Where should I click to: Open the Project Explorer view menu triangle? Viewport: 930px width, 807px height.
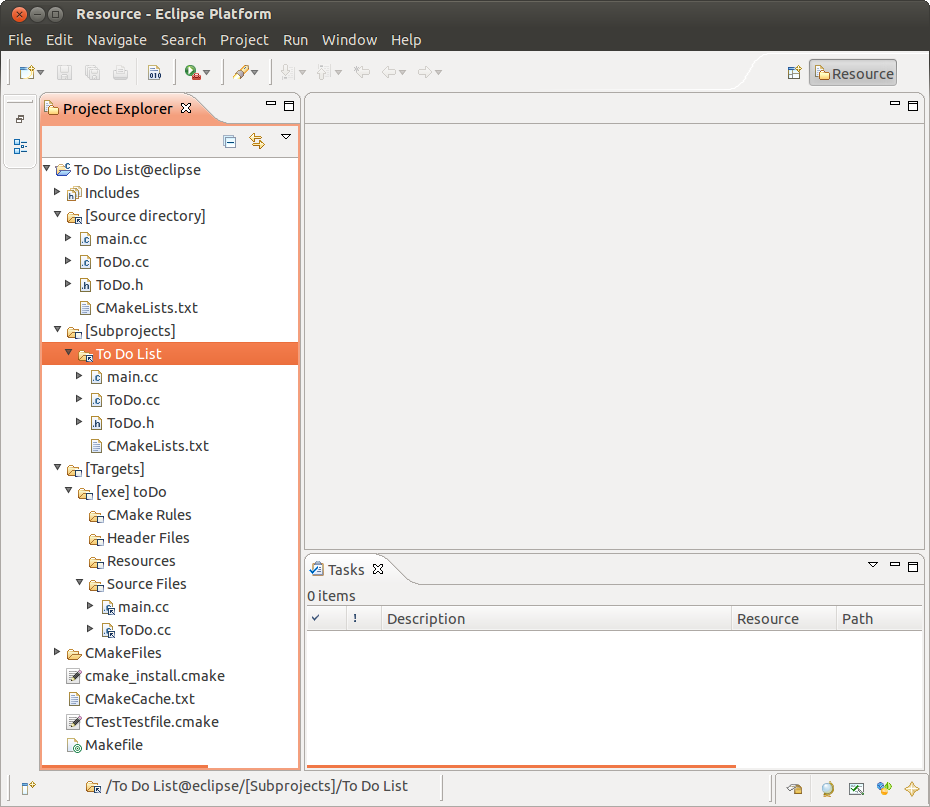[x=286, y=136]
